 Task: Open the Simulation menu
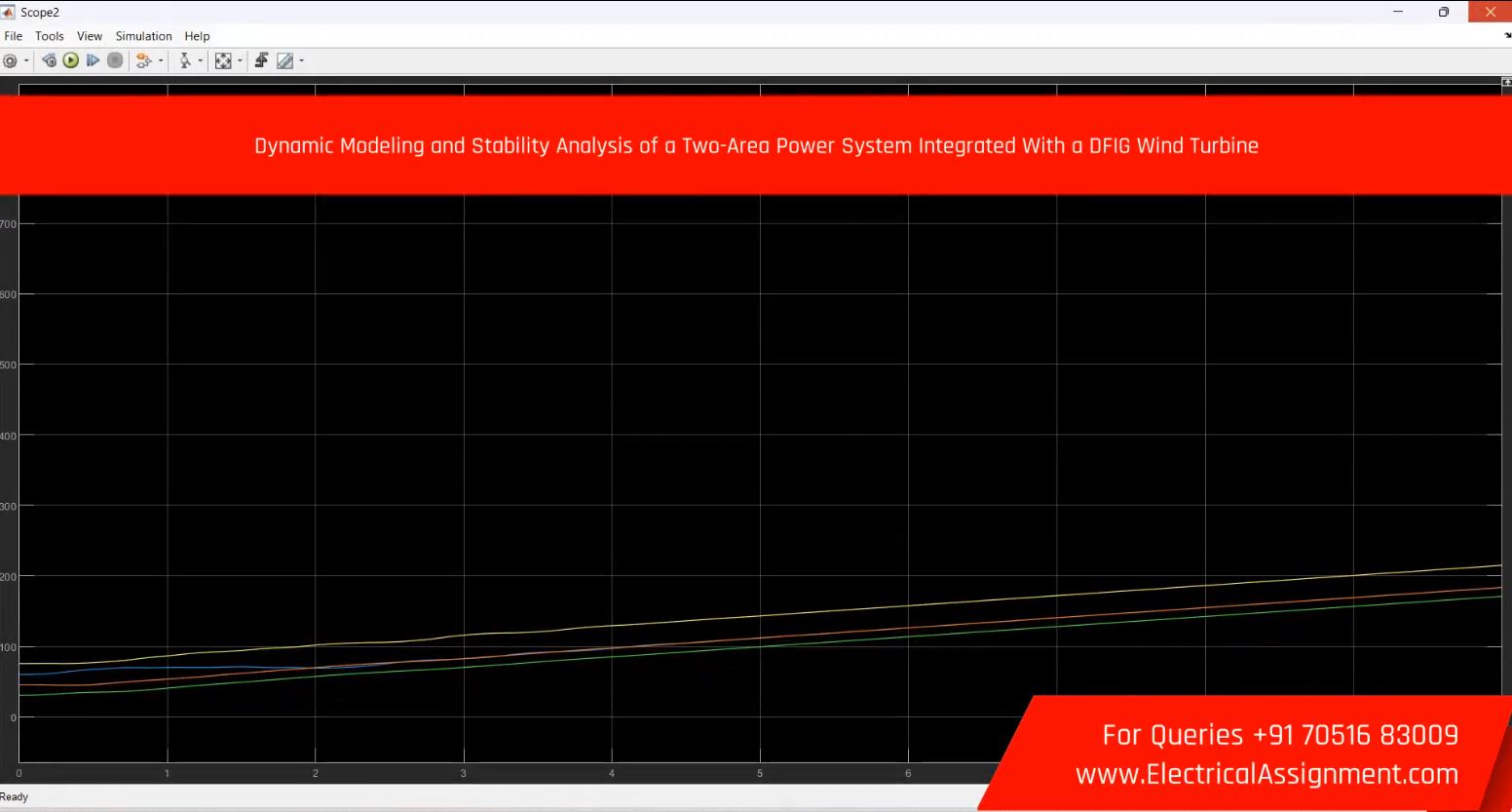coord(143,36)
